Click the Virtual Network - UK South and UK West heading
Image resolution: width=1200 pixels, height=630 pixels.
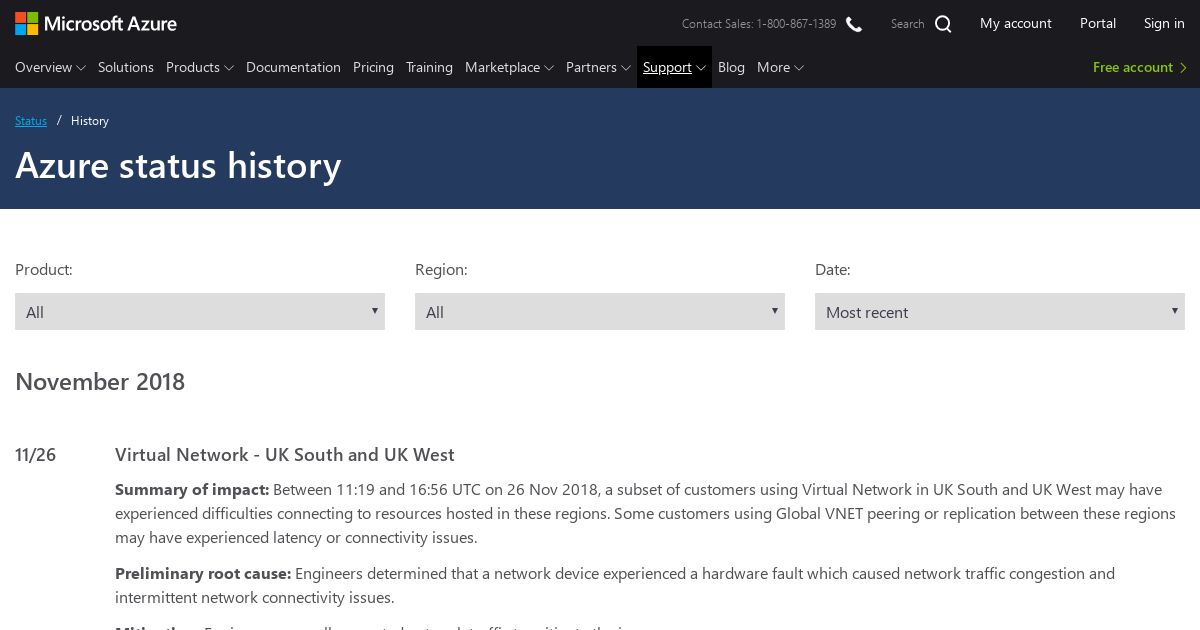285,454
